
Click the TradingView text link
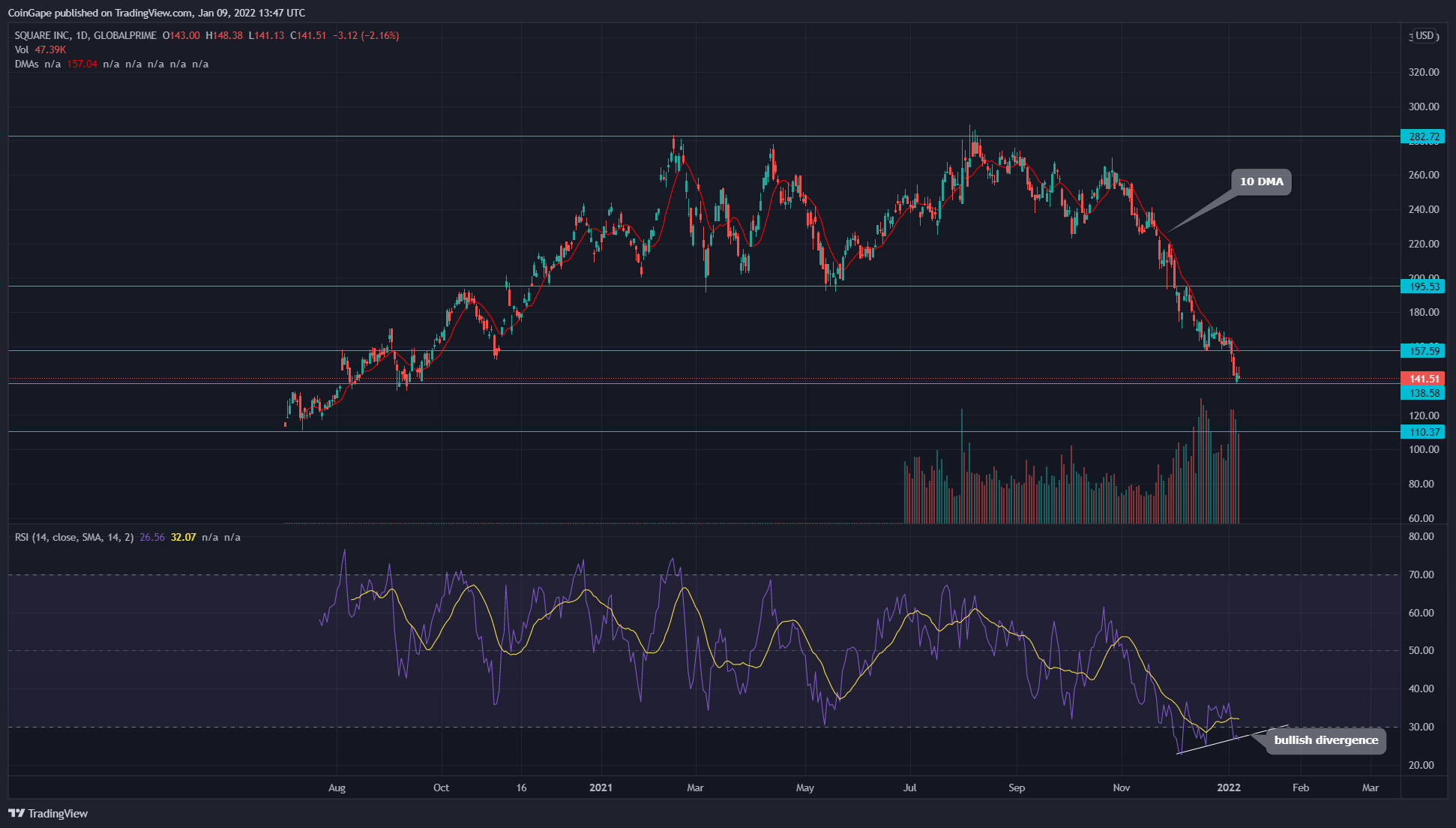click(58, 813)
